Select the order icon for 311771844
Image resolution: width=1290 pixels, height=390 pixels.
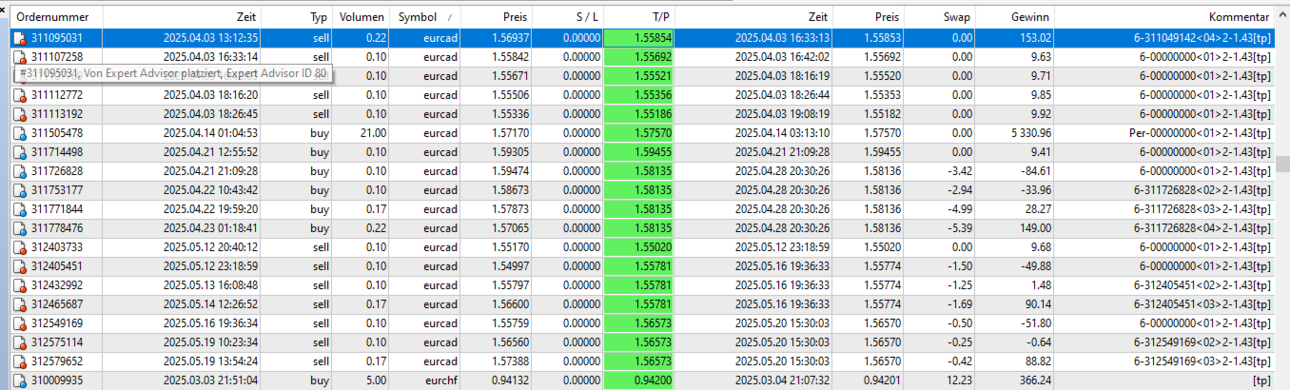point(19,209)
